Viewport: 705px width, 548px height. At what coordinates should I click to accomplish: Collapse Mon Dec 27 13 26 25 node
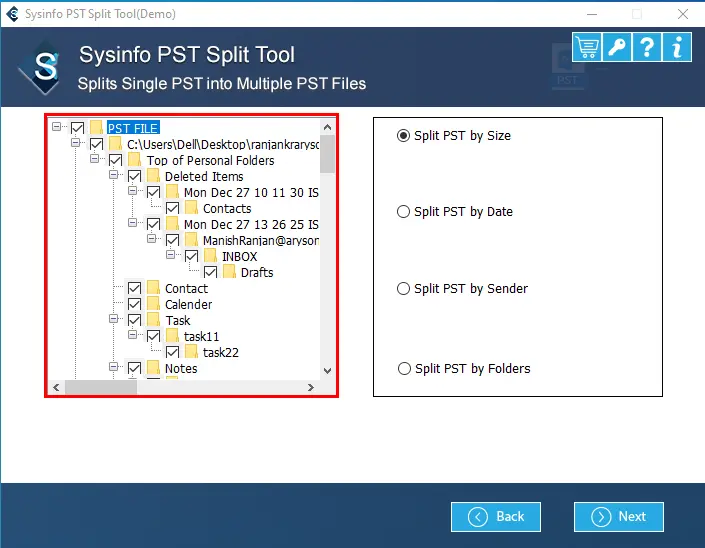pyautogui.click(x=133, y=223)
